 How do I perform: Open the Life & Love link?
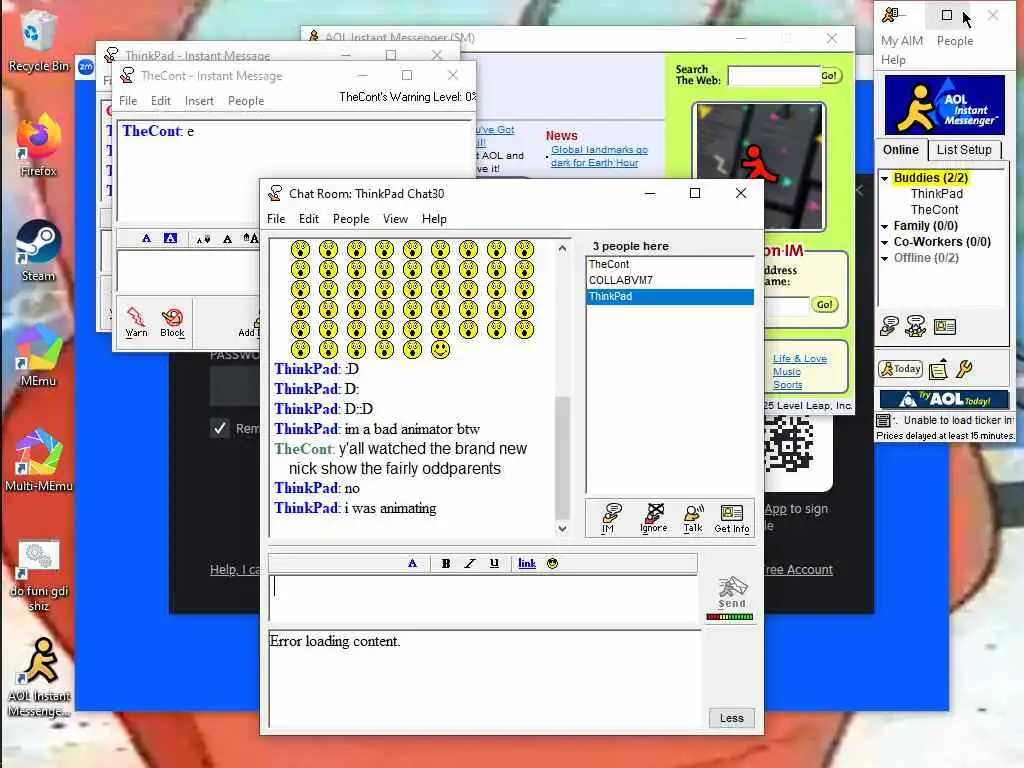[800, 359]
